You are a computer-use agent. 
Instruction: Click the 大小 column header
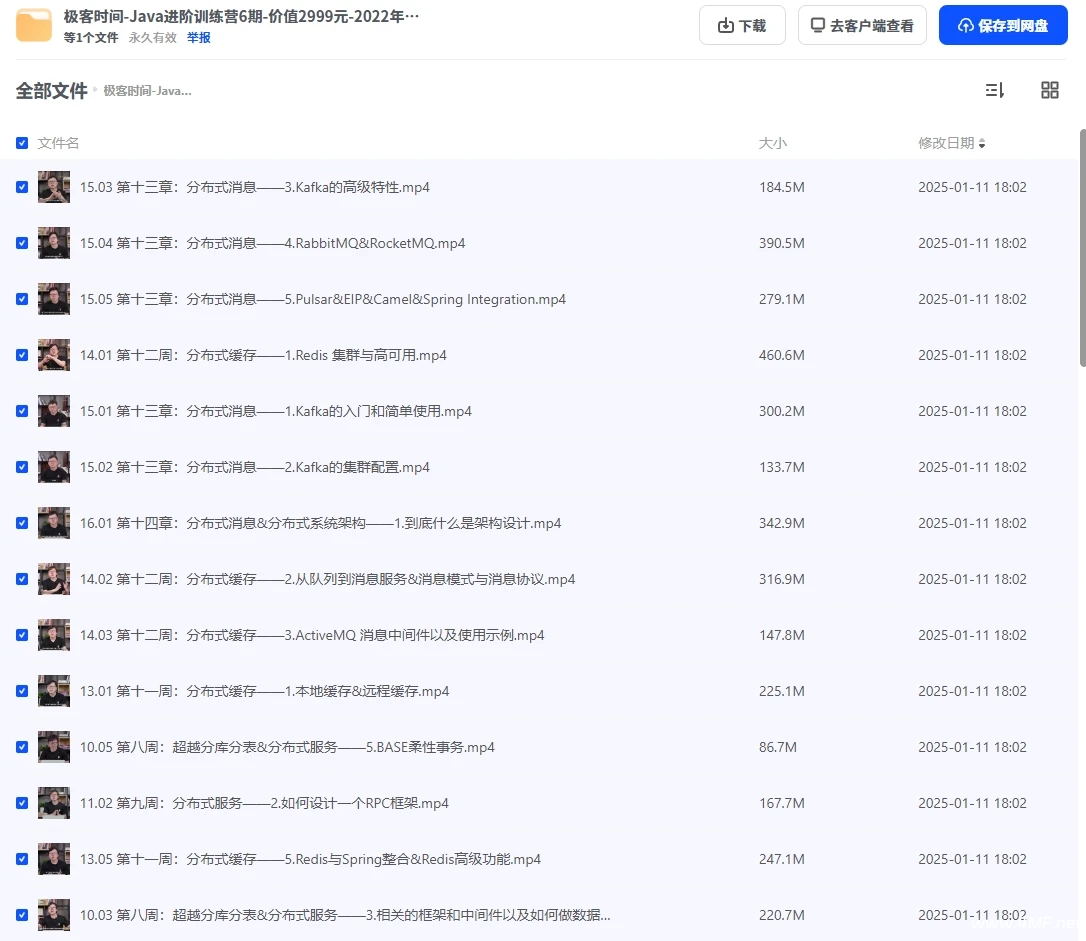pos(772,143)
